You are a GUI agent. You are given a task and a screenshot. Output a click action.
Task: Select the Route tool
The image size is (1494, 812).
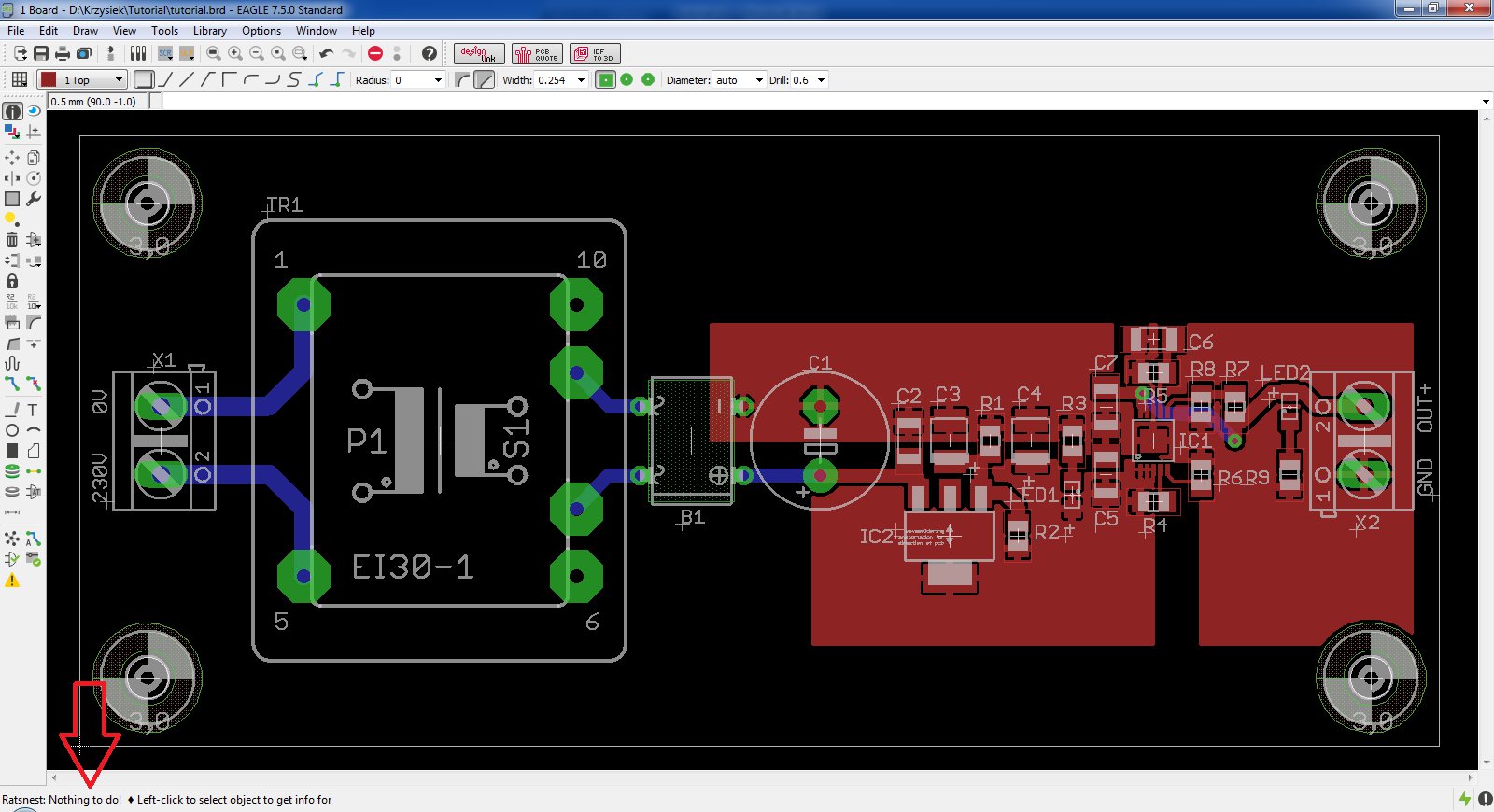12,384
